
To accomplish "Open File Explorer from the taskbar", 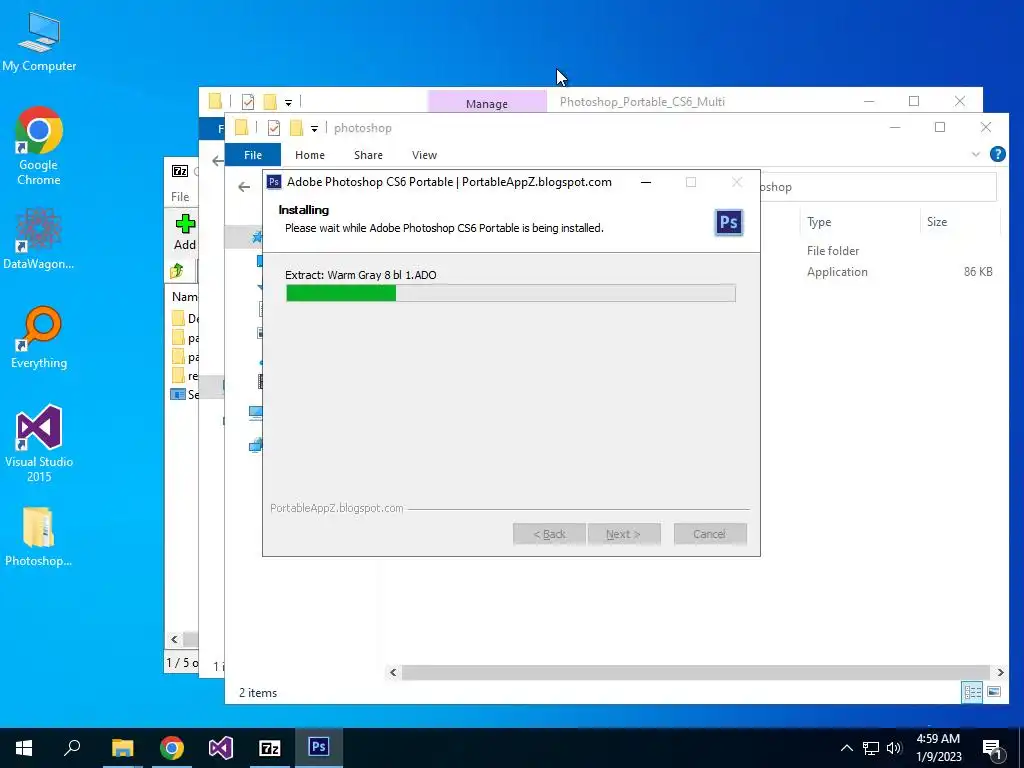I will 122,748.
